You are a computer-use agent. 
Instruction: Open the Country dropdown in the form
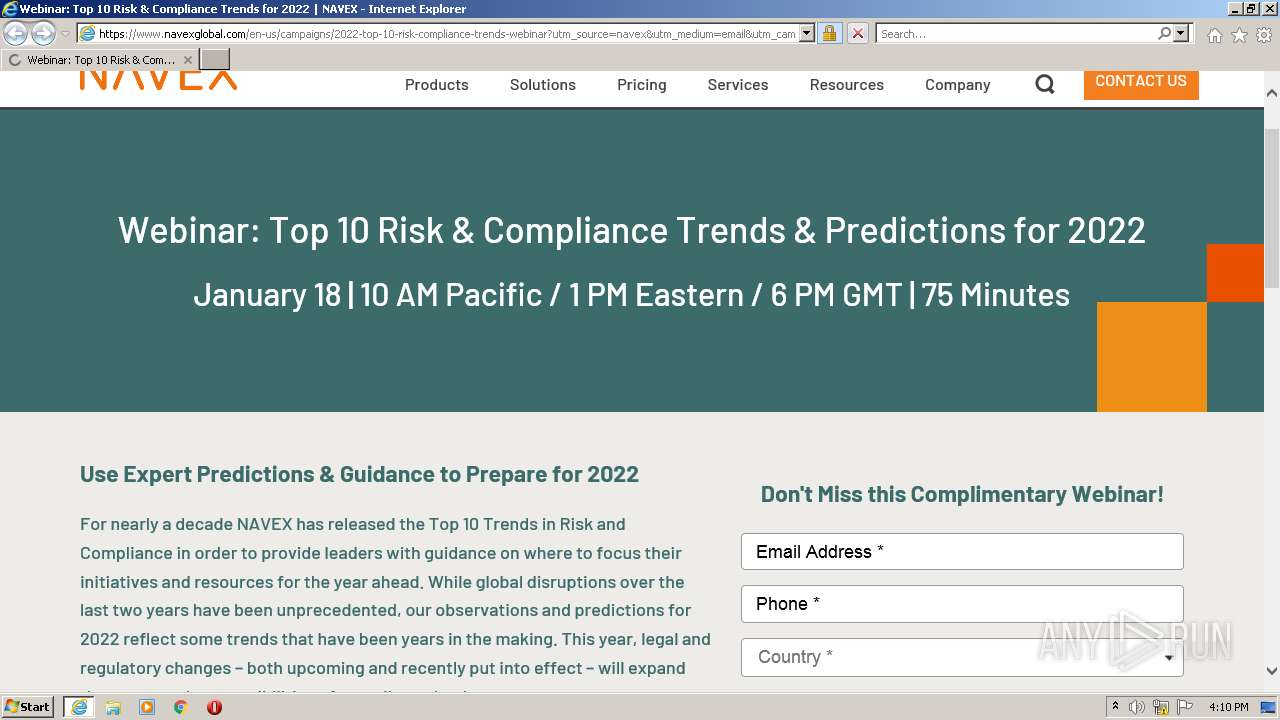[x=962, y=657]
